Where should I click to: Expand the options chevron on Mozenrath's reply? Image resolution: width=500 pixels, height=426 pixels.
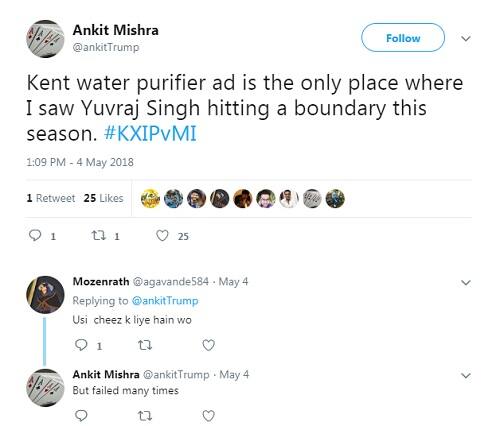pyautogui.click(x=466, y=283)
